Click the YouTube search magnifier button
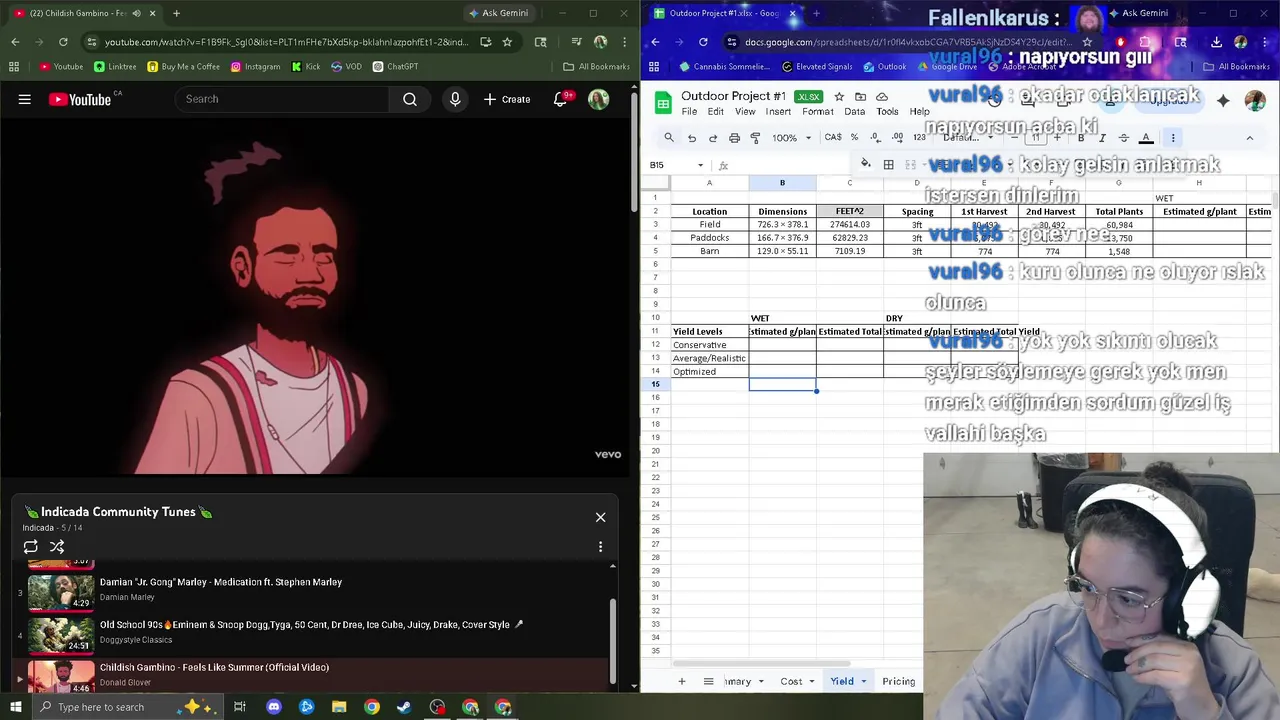The image size is (1280, 720). point(410,99)
